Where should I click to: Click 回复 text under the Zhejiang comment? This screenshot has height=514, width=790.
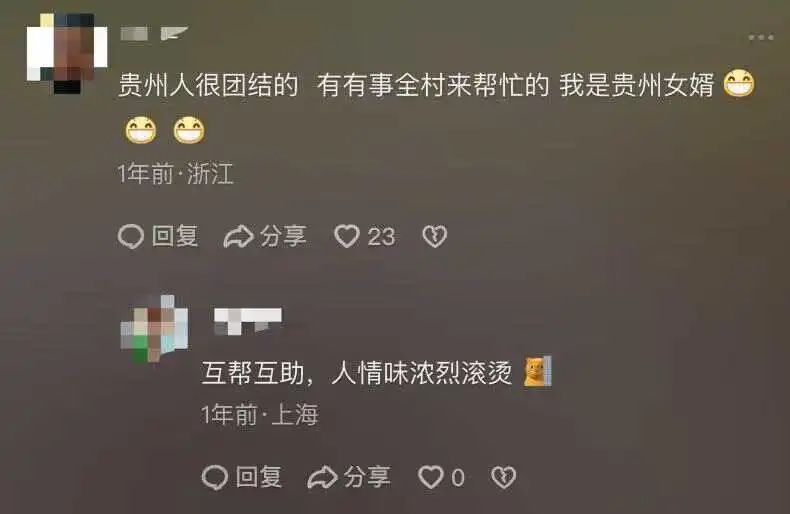(x=175, y=236)
